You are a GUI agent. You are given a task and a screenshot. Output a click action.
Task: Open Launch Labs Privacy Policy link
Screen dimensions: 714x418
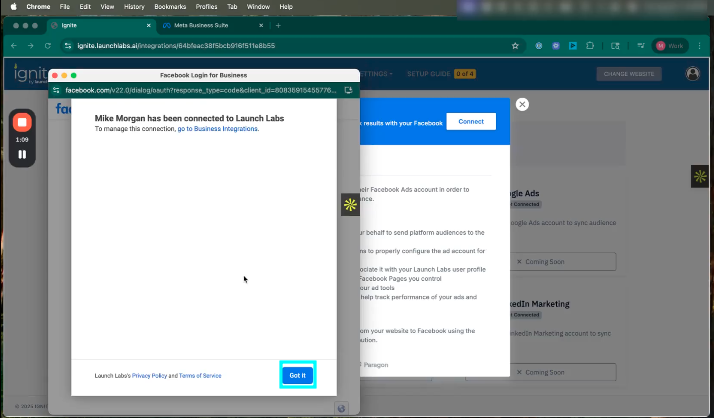tap(149, 376)
